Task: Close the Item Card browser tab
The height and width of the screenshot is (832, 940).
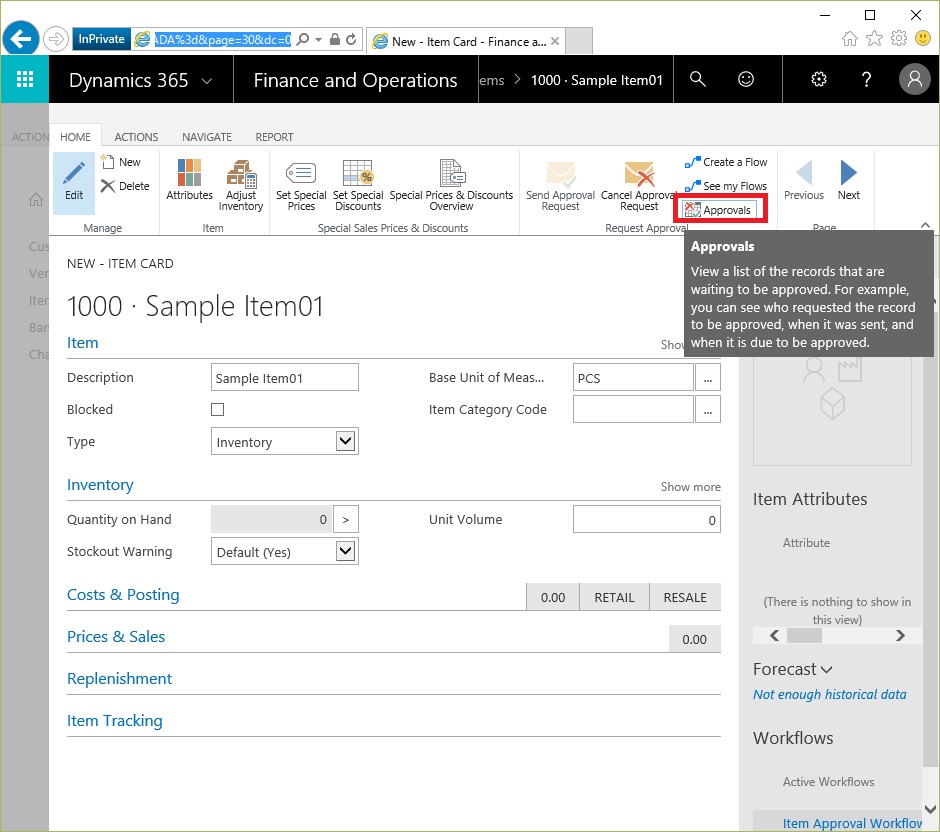Action: 555,41
